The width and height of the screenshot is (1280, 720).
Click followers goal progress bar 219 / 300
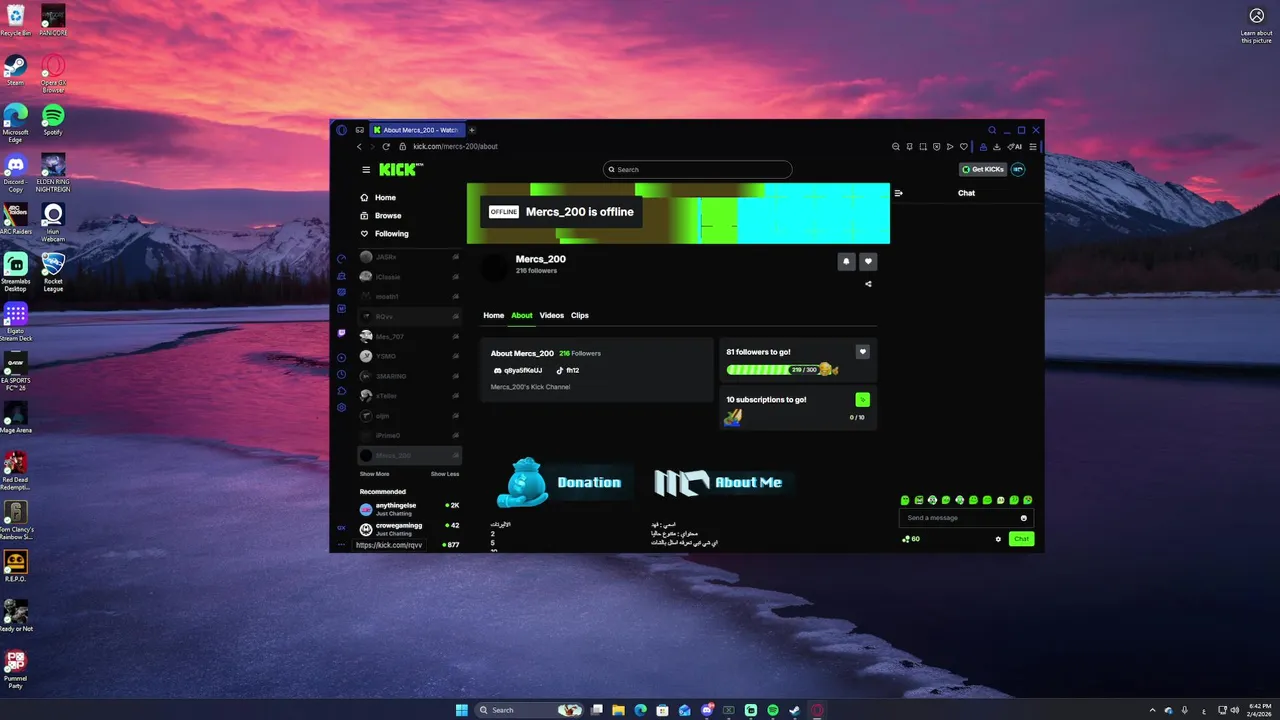tap(782, 370)
